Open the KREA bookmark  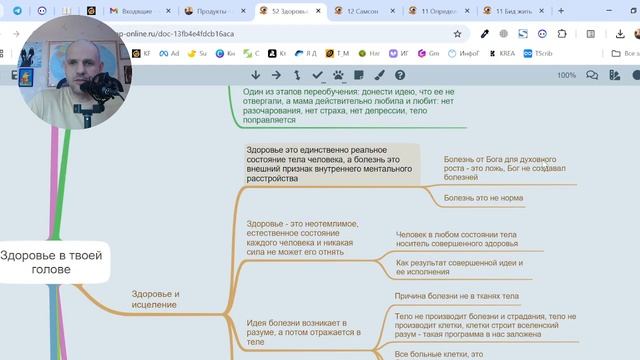502,53
